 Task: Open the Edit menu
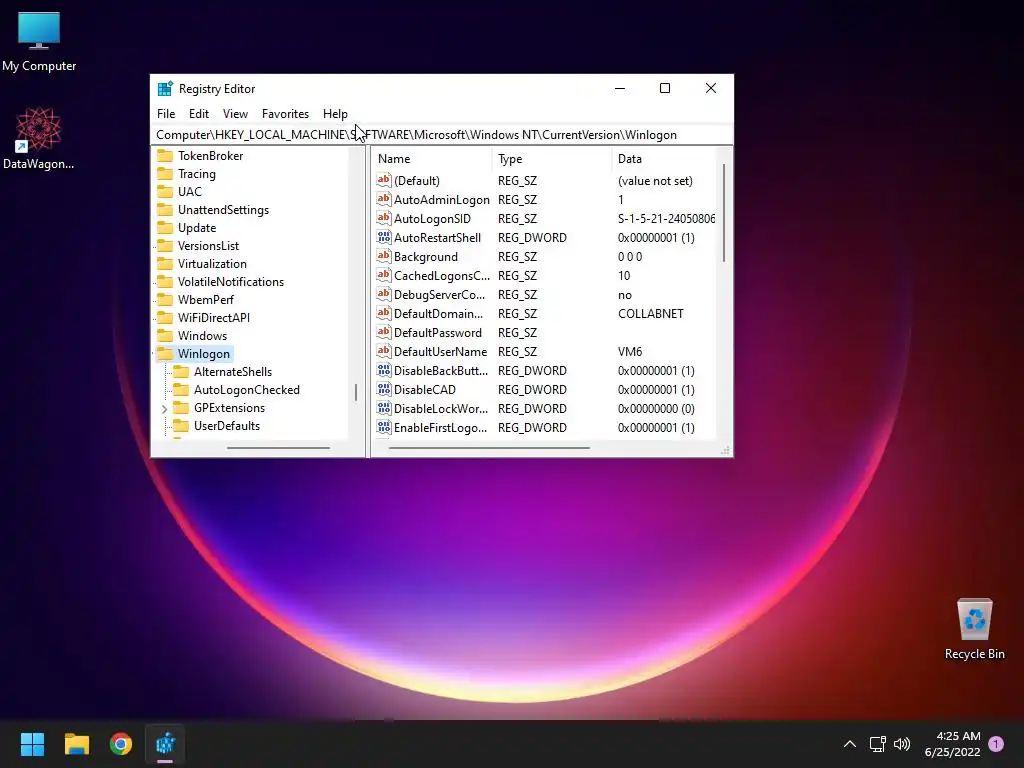(x=199, y=114)
